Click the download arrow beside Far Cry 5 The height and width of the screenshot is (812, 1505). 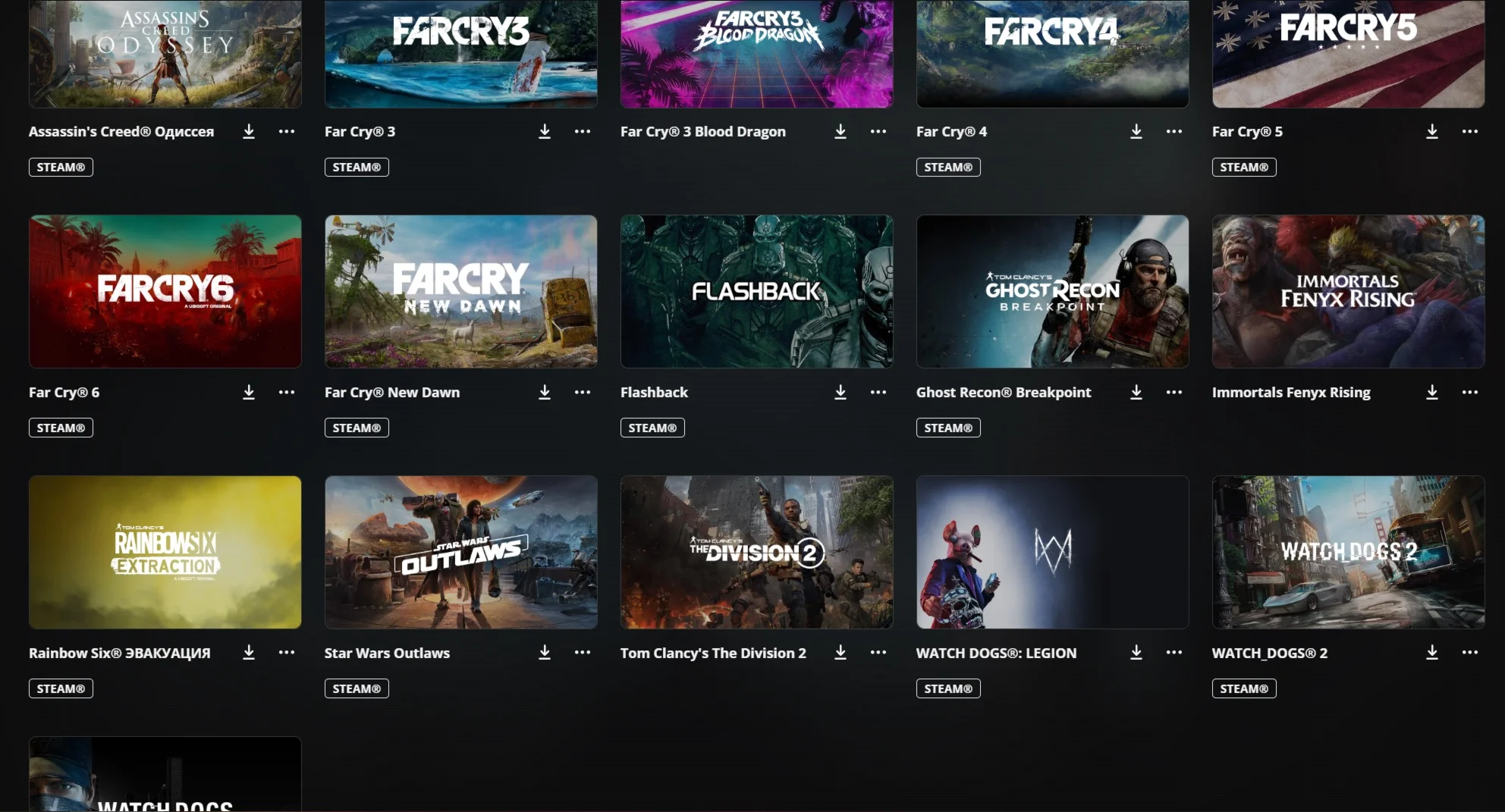click(1432, 132)
